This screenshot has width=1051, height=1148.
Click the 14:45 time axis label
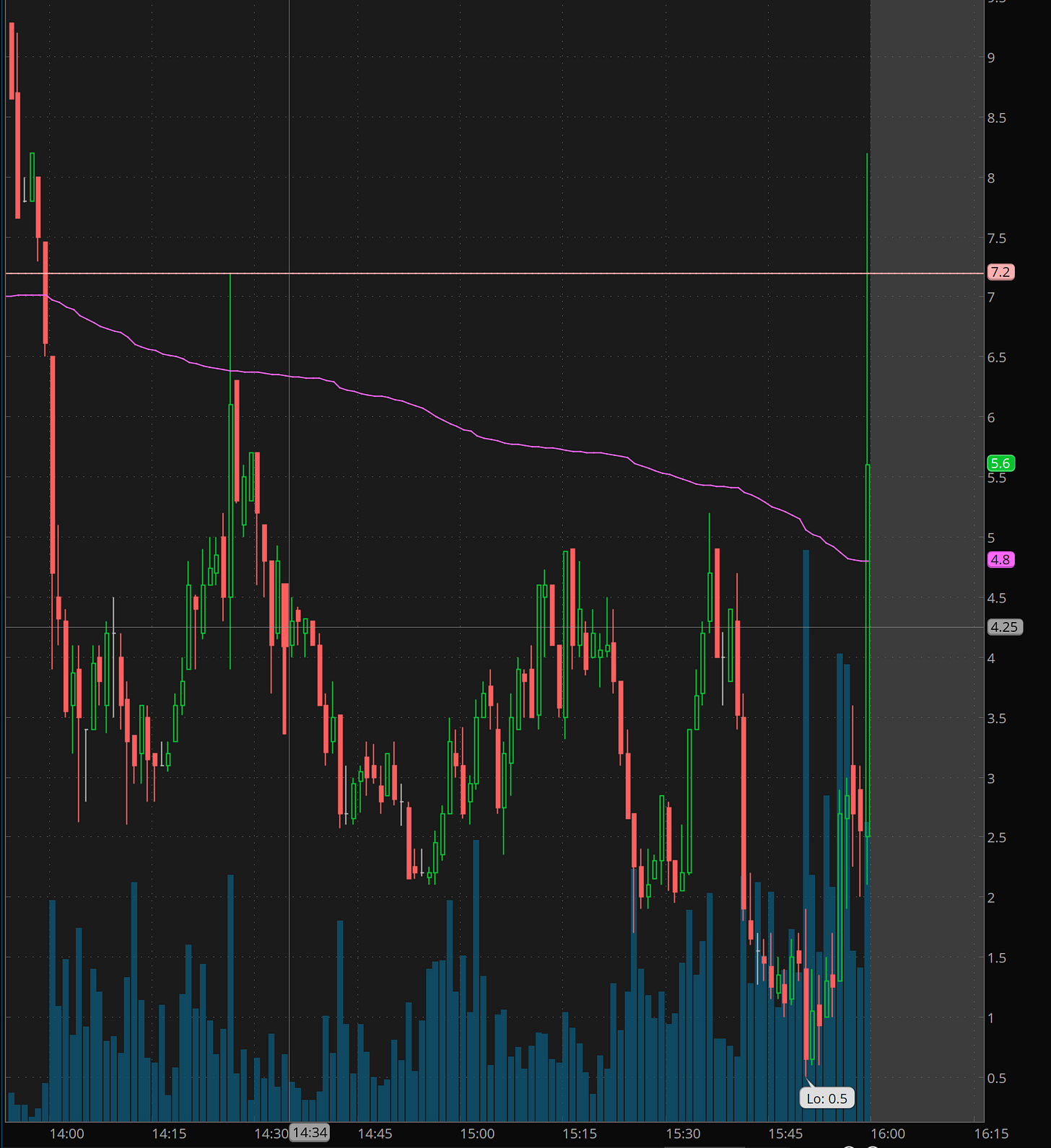tap(375, 1134)
